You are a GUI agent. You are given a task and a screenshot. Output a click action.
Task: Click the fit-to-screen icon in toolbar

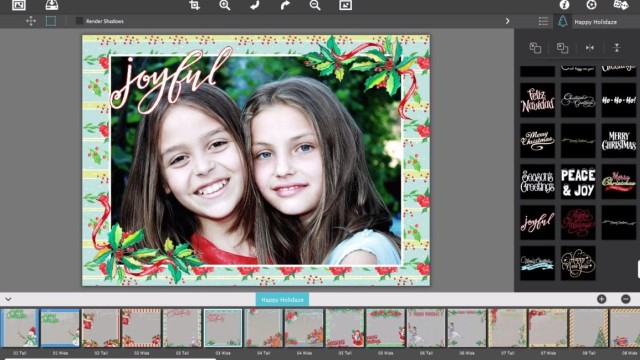pos(345,5)
